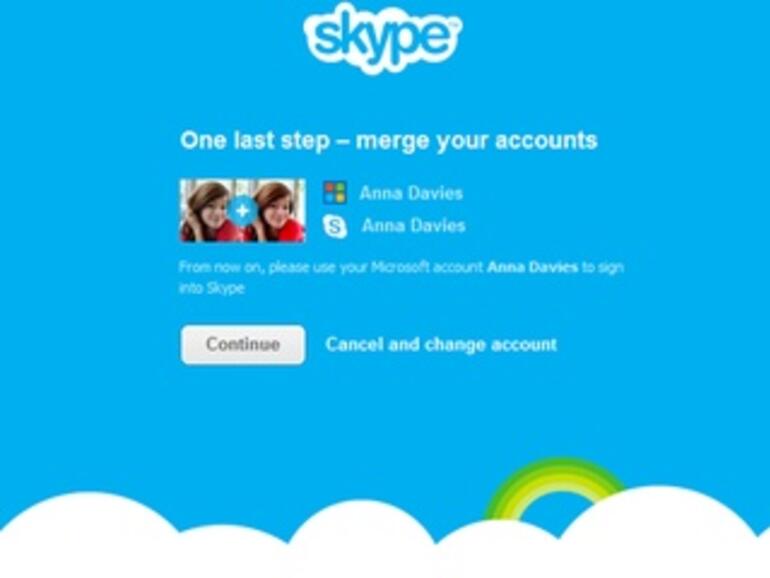Viewport: 770px width, 578px height.
Task: Click the word Microsoft in the instruction sentence
Action: pos(400,267)
